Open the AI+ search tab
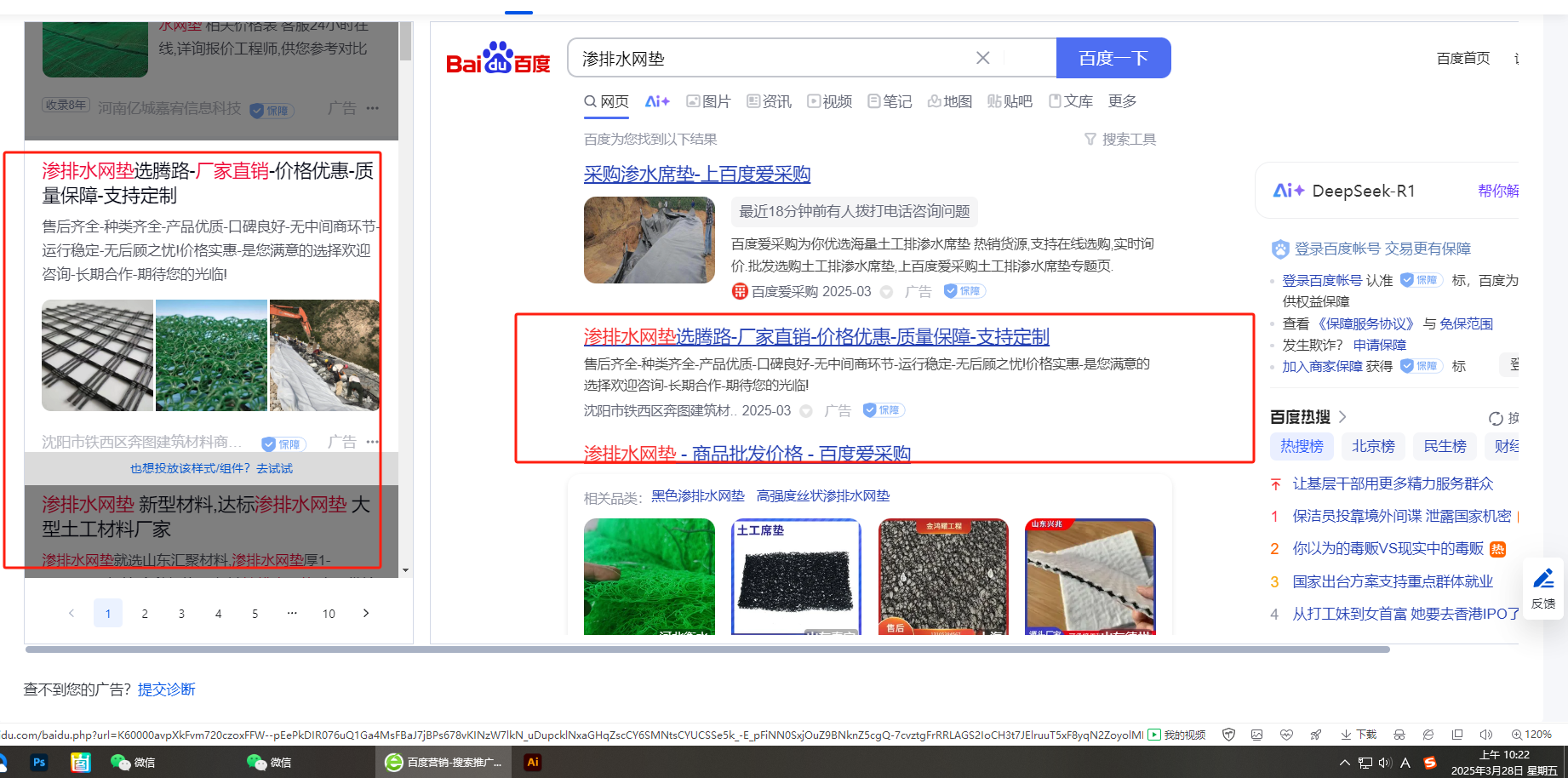Screen dimensions: 1568x778 point(657,101)
